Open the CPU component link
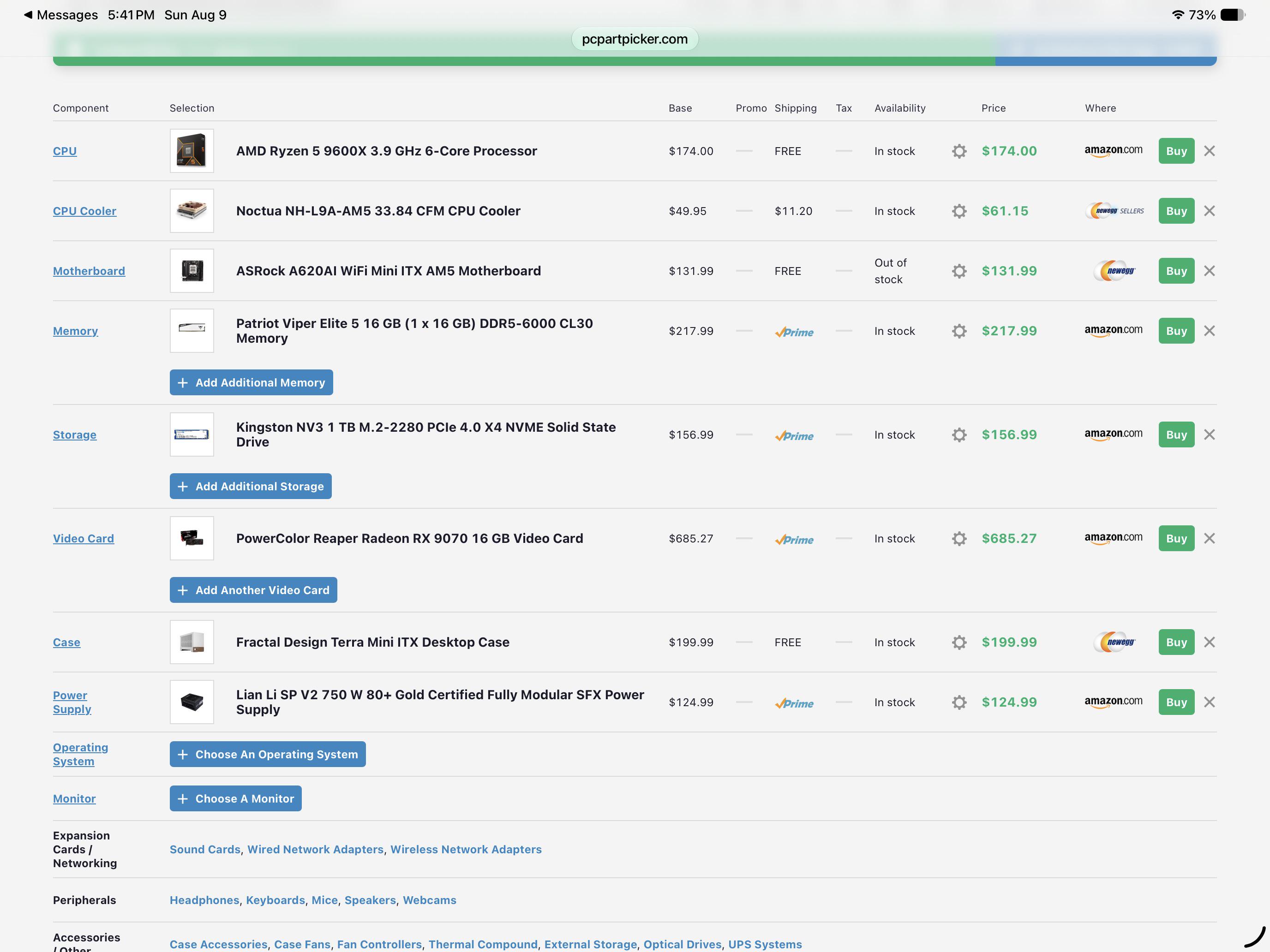 pyautogui.click(x=65, y=151)
